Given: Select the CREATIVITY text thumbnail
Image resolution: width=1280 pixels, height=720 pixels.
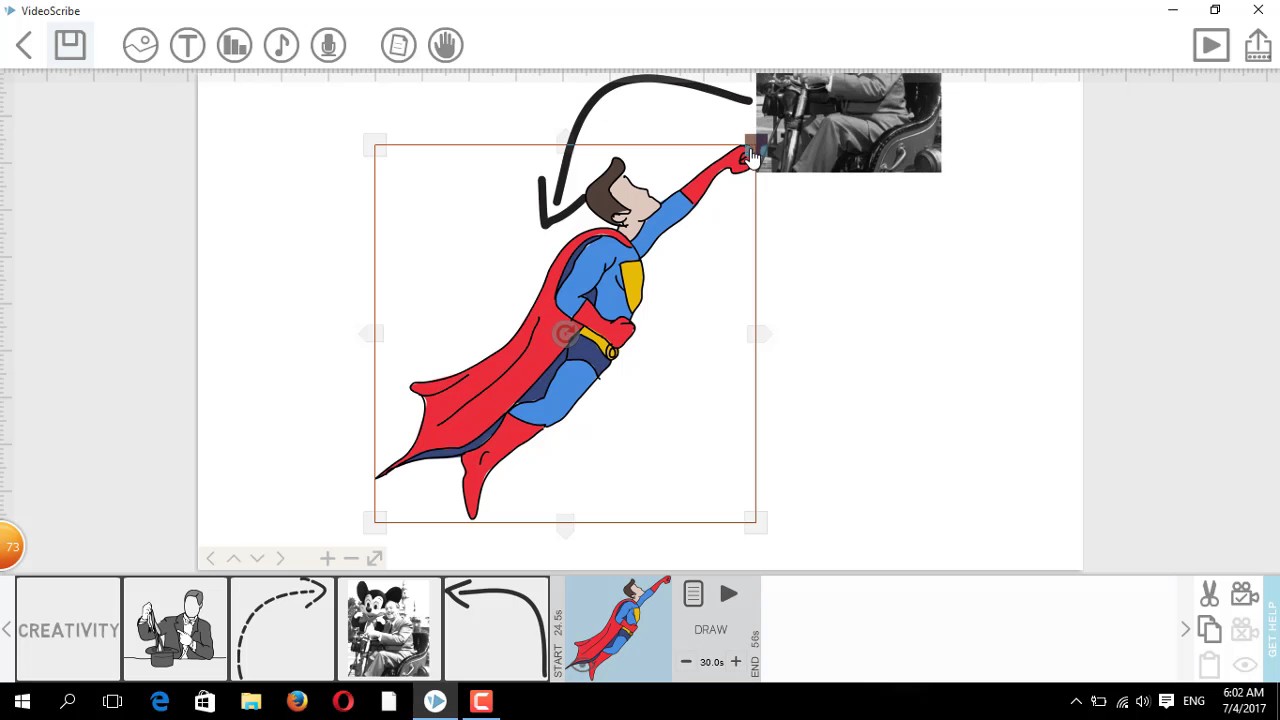Looking at the screenshot, I should pos(68,629).
